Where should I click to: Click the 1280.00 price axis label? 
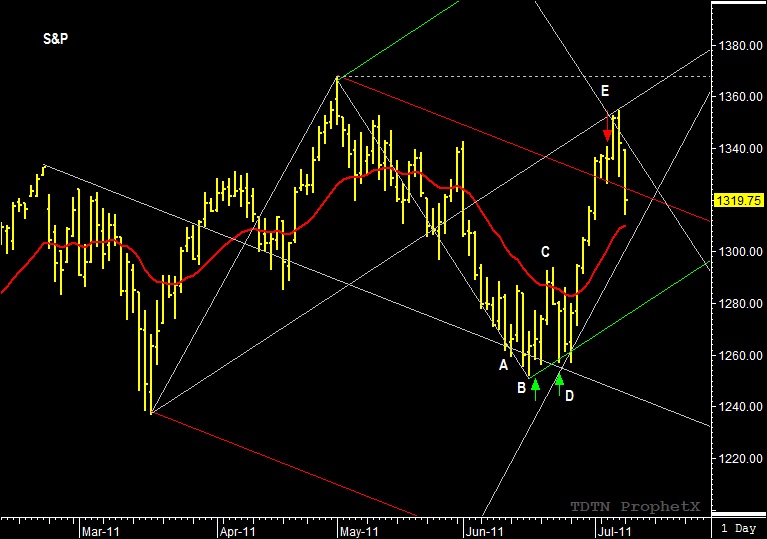[740, 303]
